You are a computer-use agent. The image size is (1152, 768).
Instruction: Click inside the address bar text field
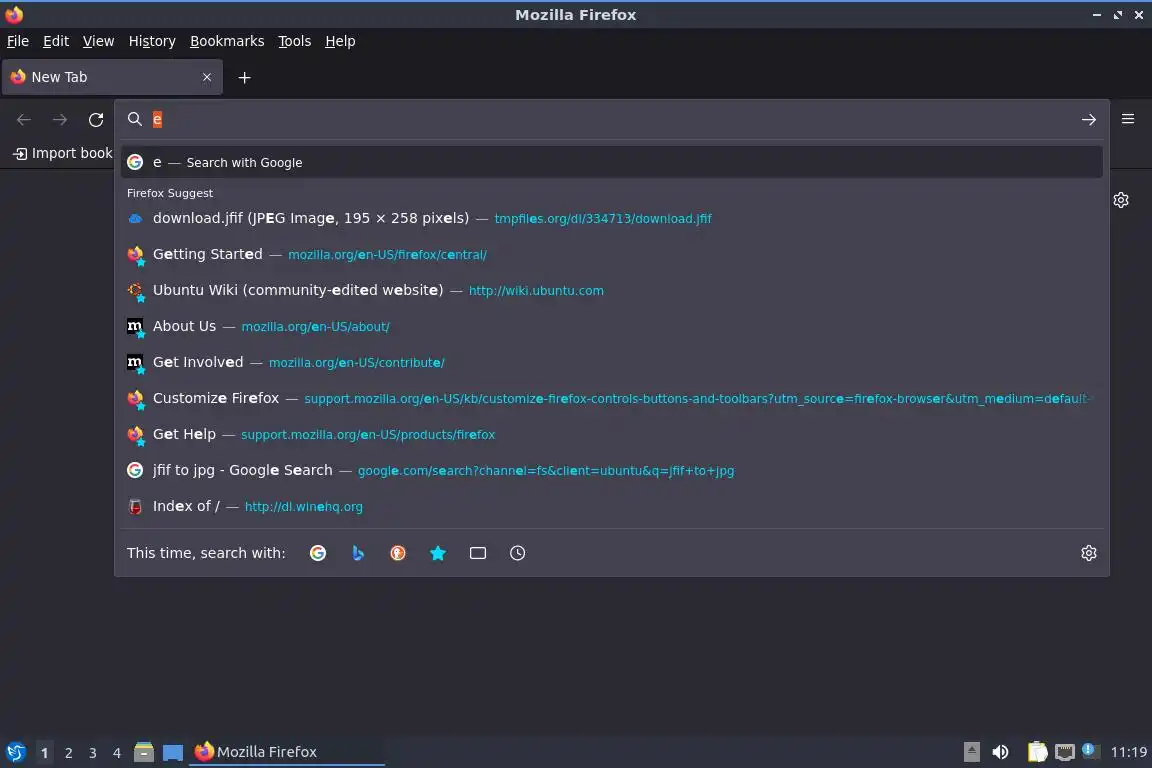point(611,119)
